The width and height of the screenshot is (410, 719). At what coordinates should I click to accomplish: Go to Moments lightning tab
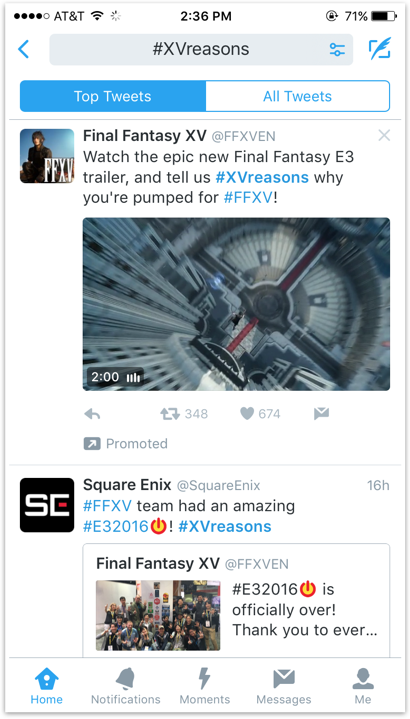coord(205,686)
